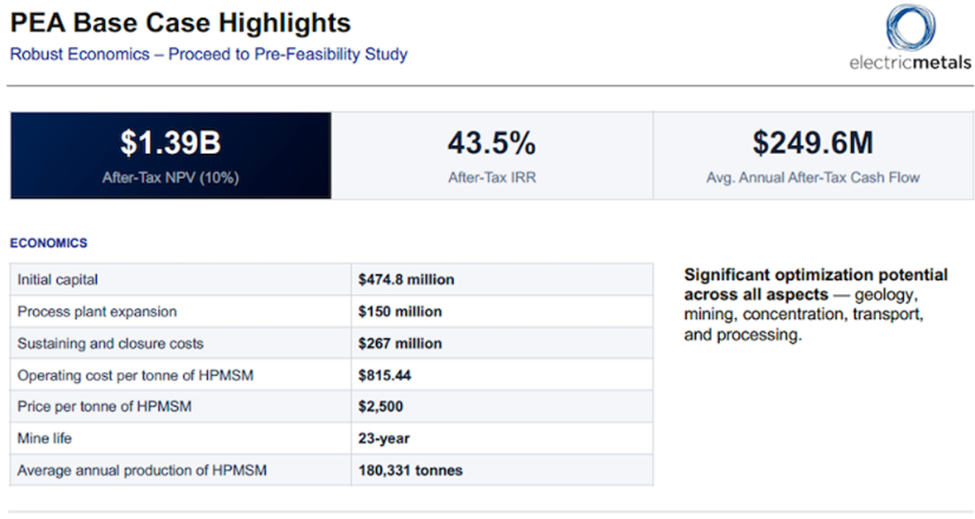Click the PEA Base Case Highlights title
Viewport: 975px width, 519px height.
[x=180, y=22]
